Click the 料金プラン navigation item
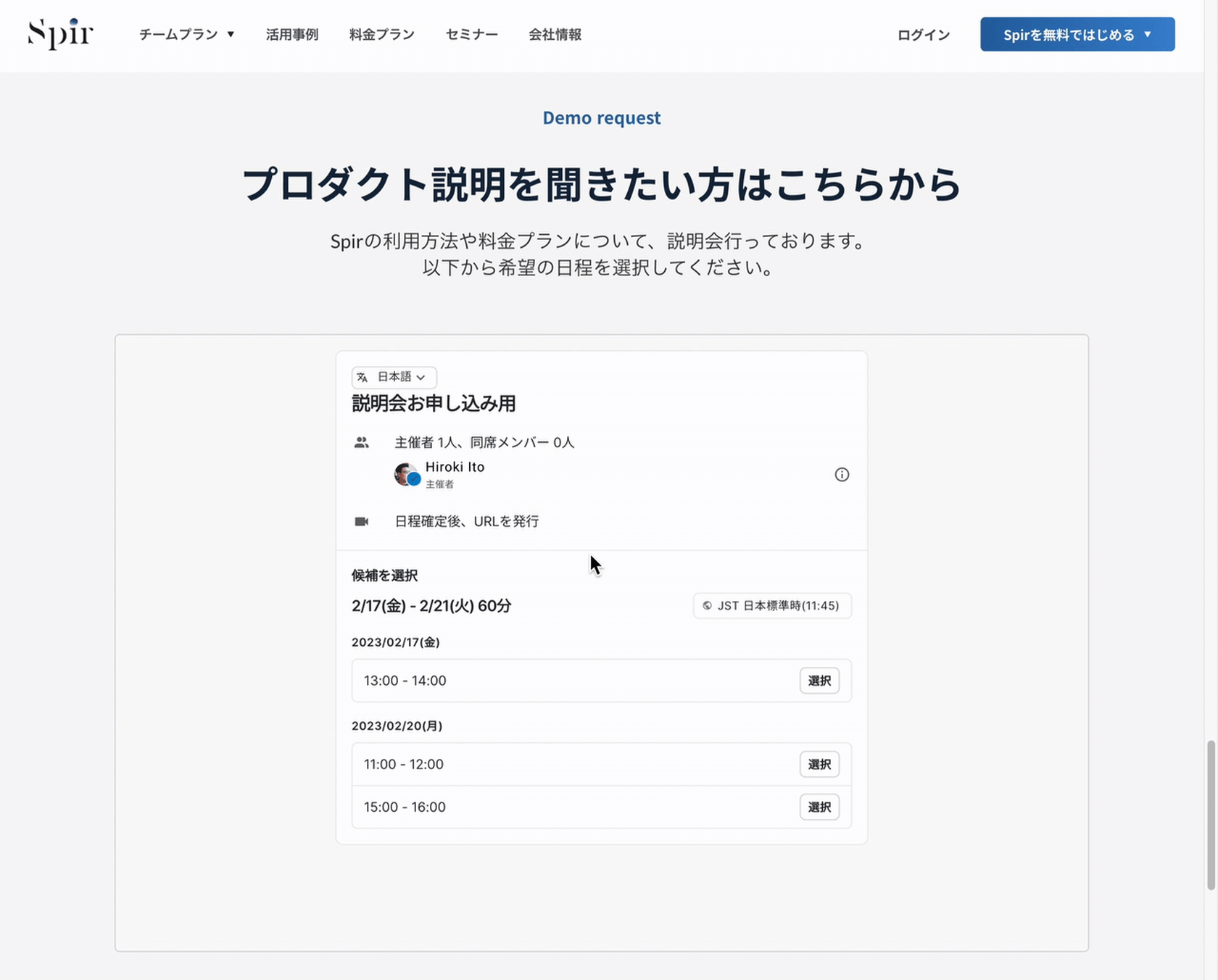The height and width of the screenshot is (980, 1218). click(x=381, y=34)
